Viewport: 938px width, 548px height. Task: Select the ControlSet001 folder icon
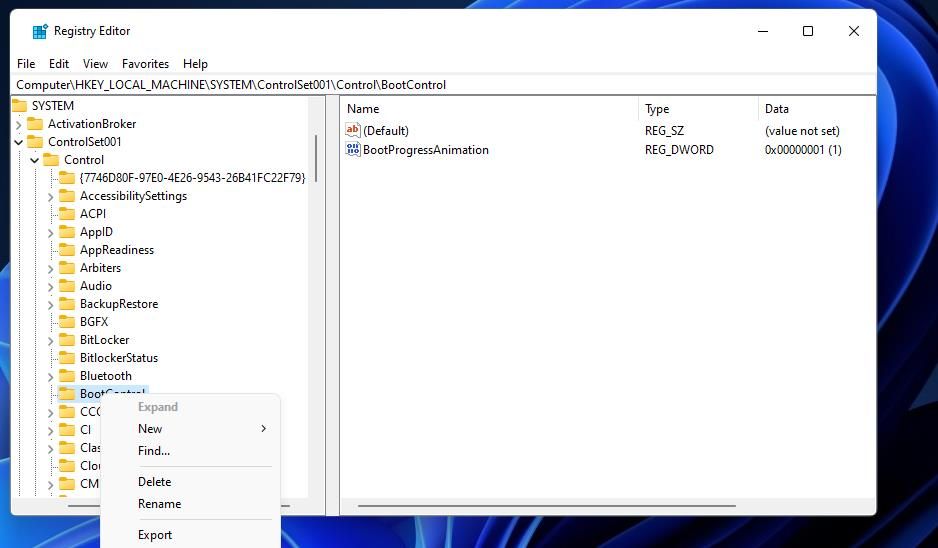35,142
